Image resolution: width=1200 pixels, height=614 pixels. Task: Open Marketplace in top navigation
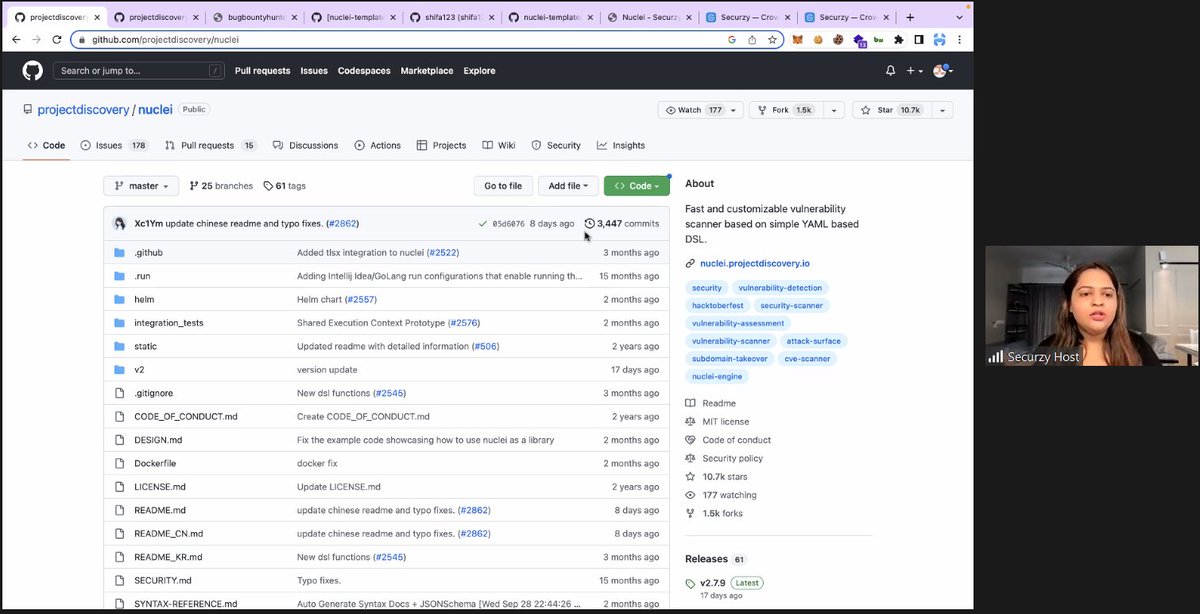point(427,71)
